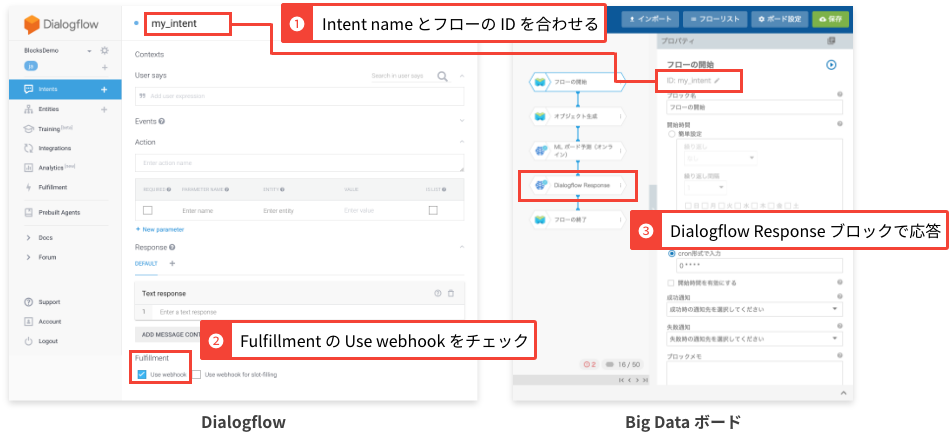Viewport: 949px width, 433px height.
Task: Delete Text response with trash icon
Action: pyautogui.click(x=450, y=294)
